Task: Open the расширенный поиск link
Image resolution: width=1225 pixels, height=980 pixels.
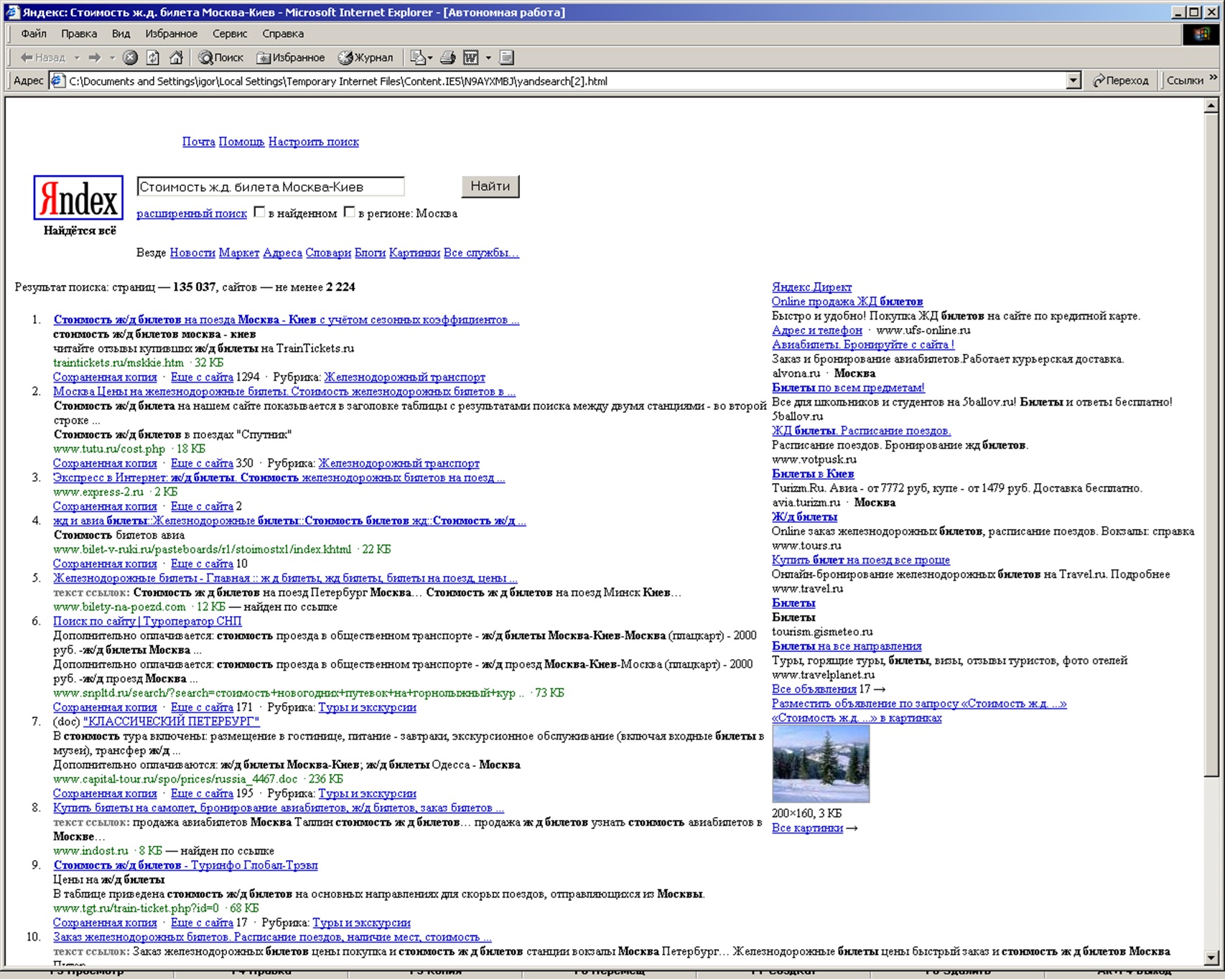Action: pos(192,213)
